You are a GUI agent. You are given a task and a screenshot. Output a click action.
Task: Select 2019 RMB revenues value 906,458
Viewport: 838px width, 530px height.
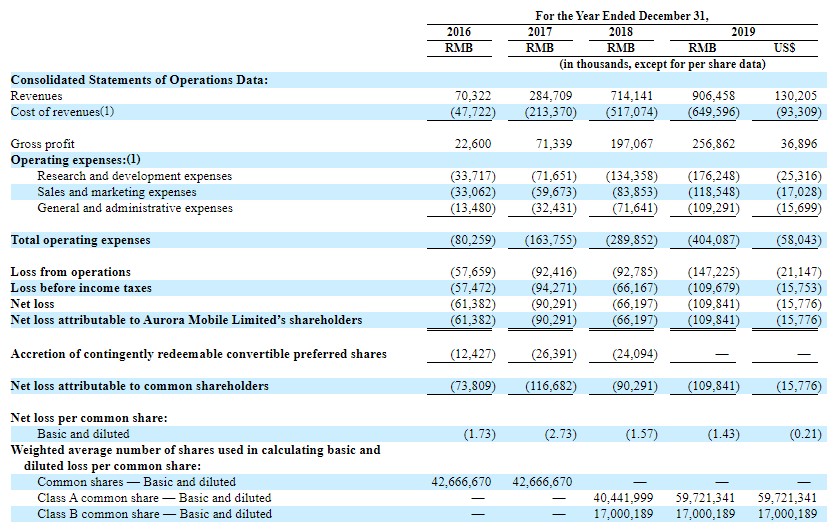point(713,96)
